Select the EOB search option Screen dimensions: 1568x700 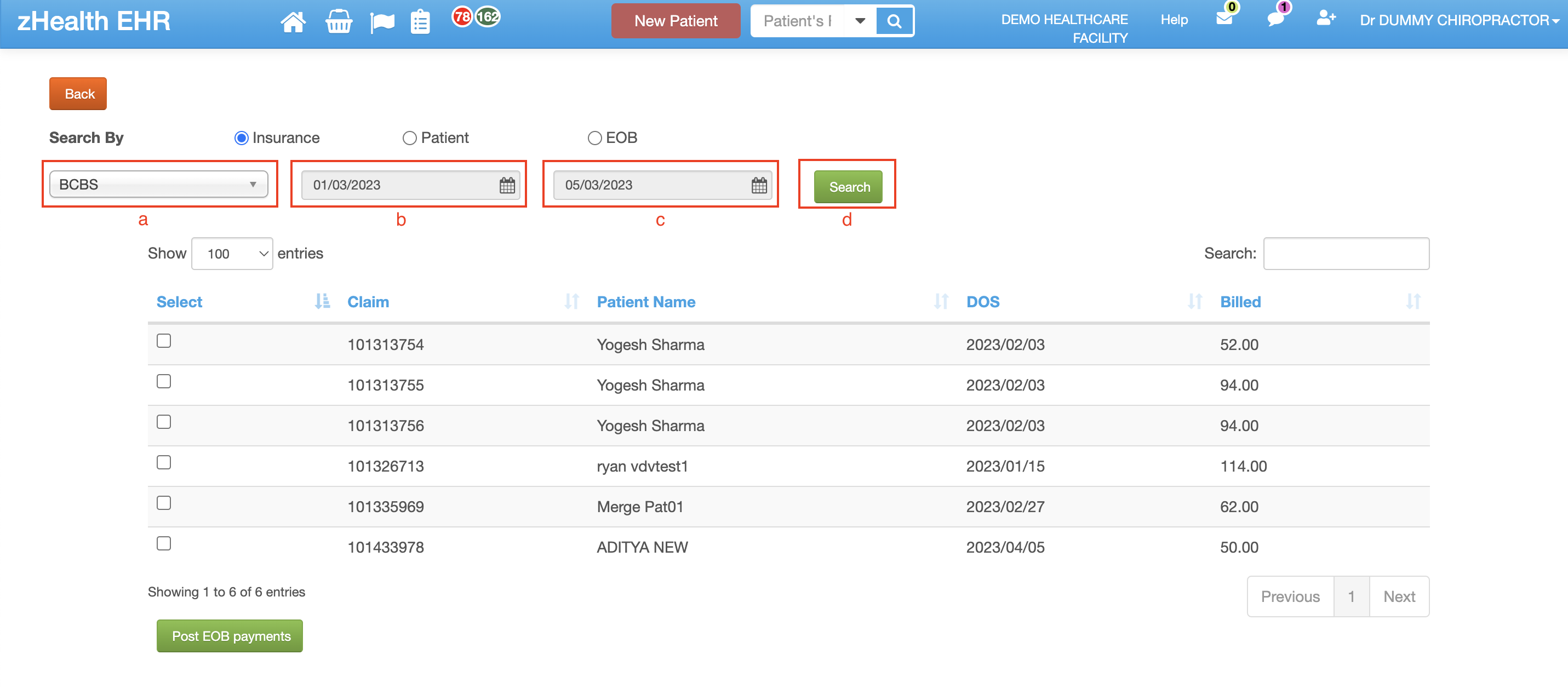(594, 138)
